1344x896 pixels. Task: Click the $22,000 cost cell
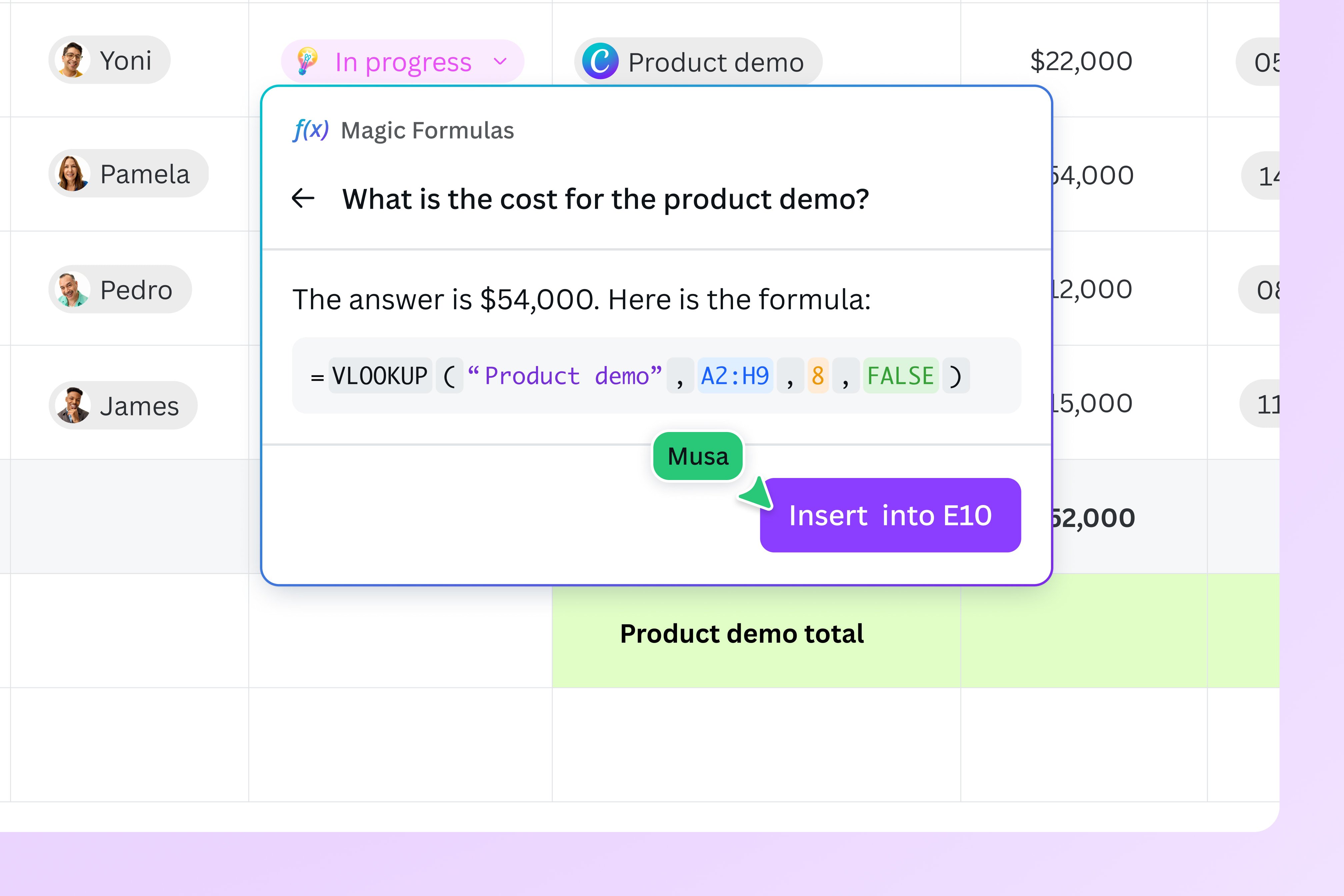[x=1080, y=61]
